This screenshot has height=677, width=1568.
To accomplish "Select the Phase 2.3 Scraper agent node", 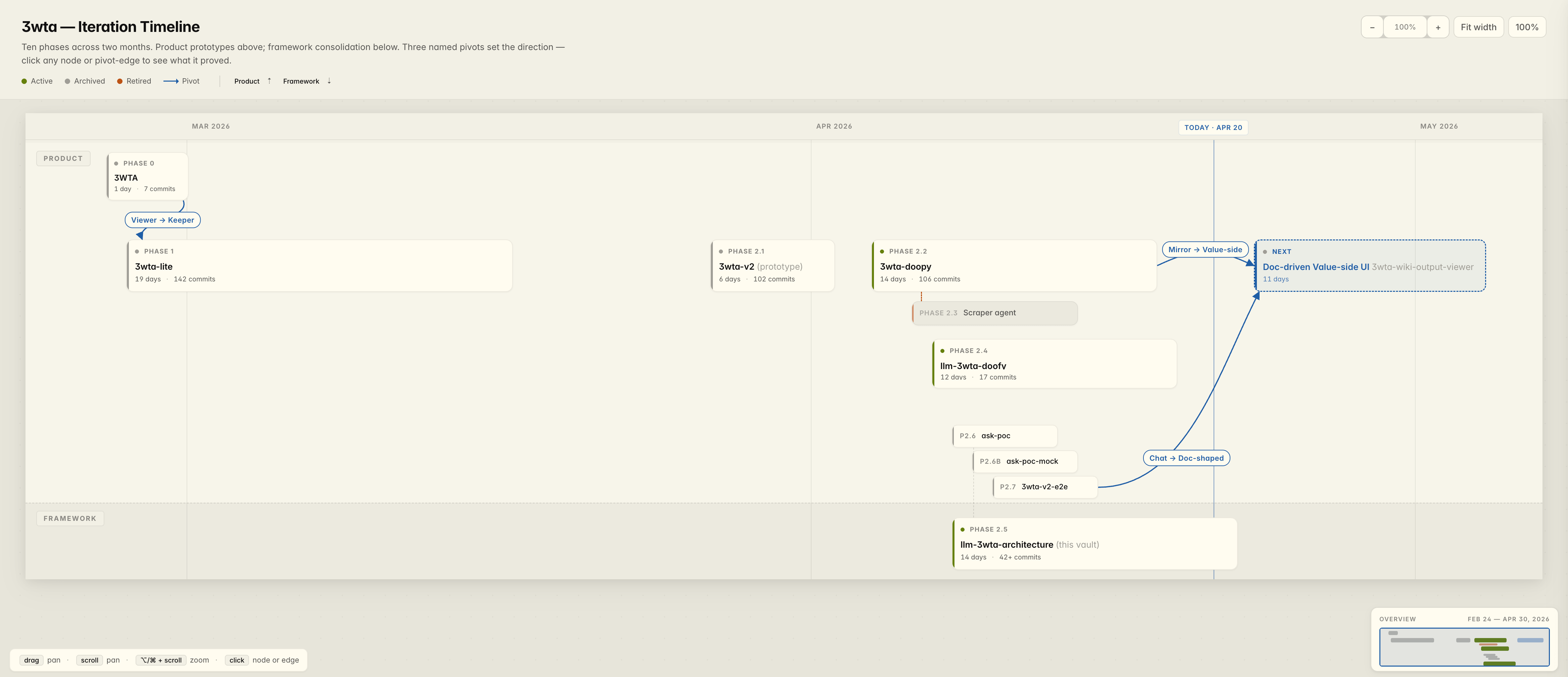I will coord(995,313).
